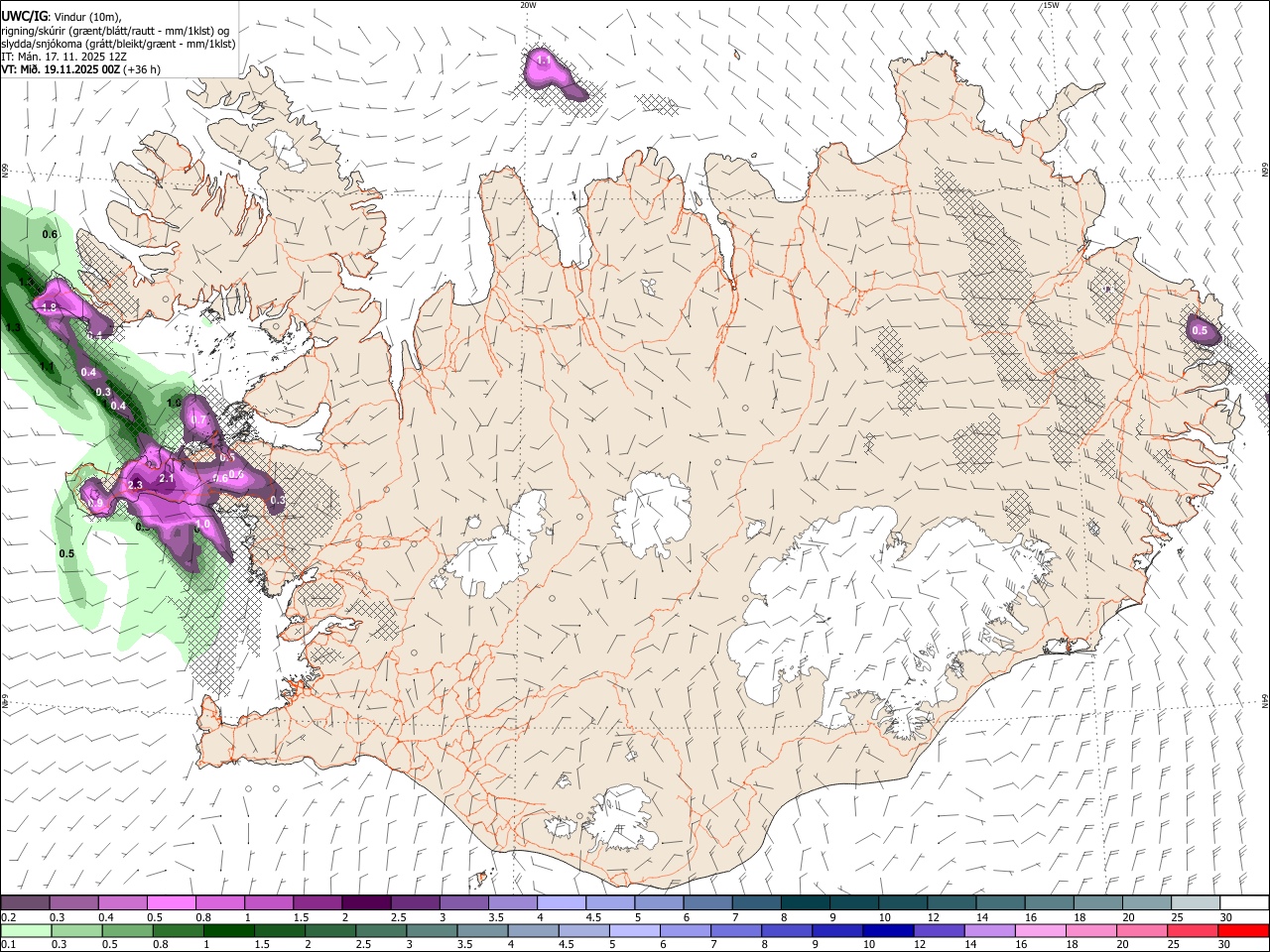Image resolution: width=1270 pixels, height=952 pixels.
Task: Click the UWC/IG title text
Action: (x=23, y=16)
